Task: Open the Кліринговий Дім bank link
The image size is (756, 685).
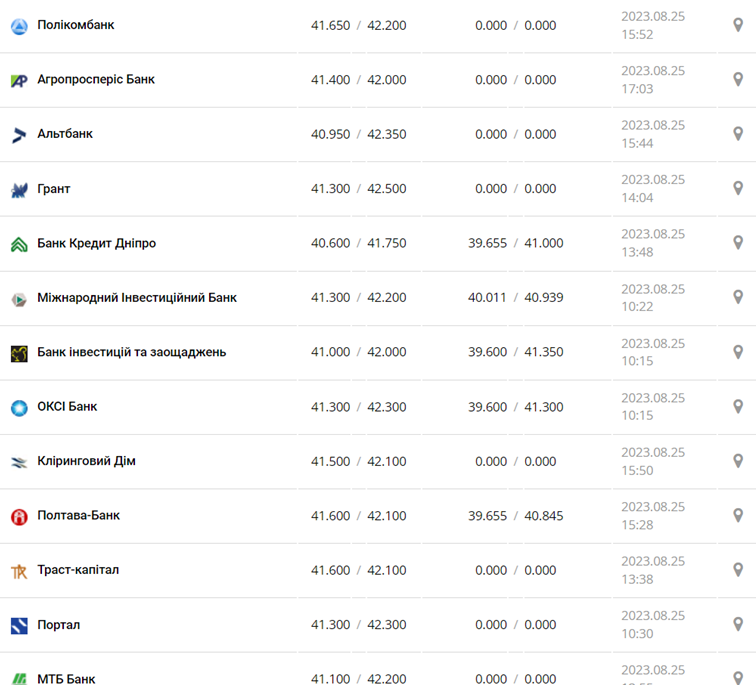Action: [86, 461]
